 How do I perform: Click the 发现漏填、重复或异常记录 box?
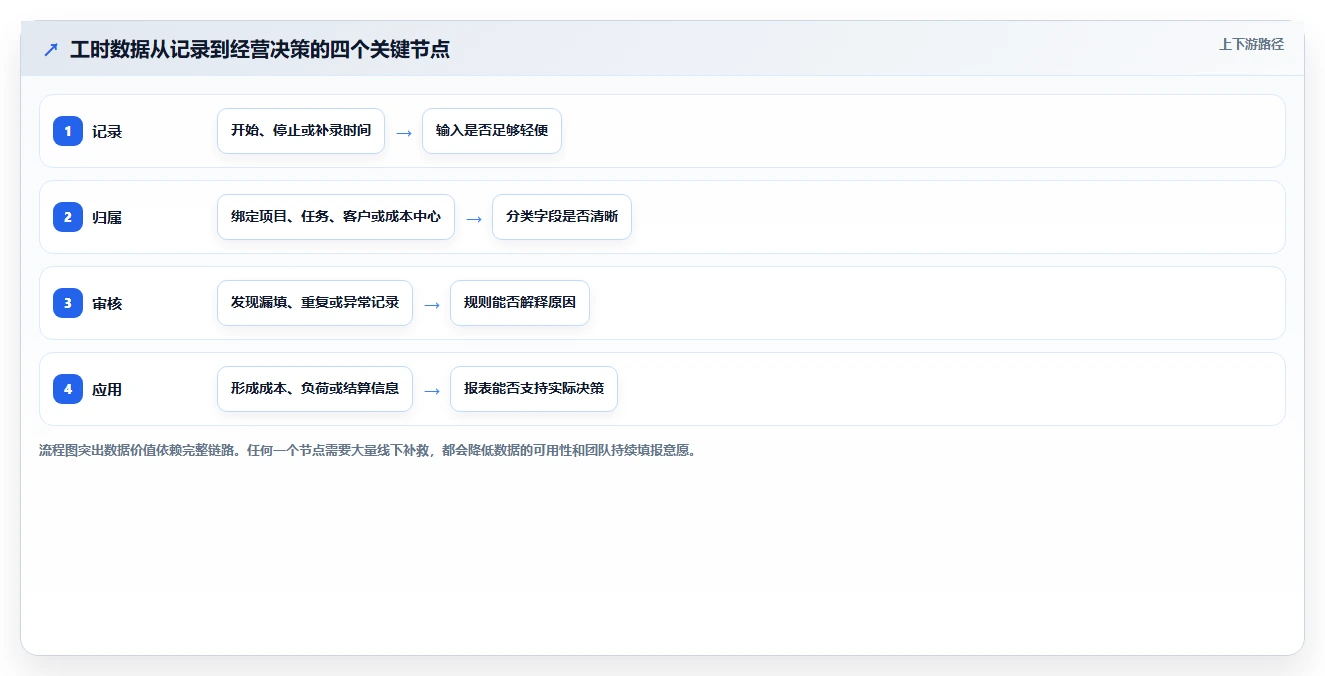click(315, 303)
